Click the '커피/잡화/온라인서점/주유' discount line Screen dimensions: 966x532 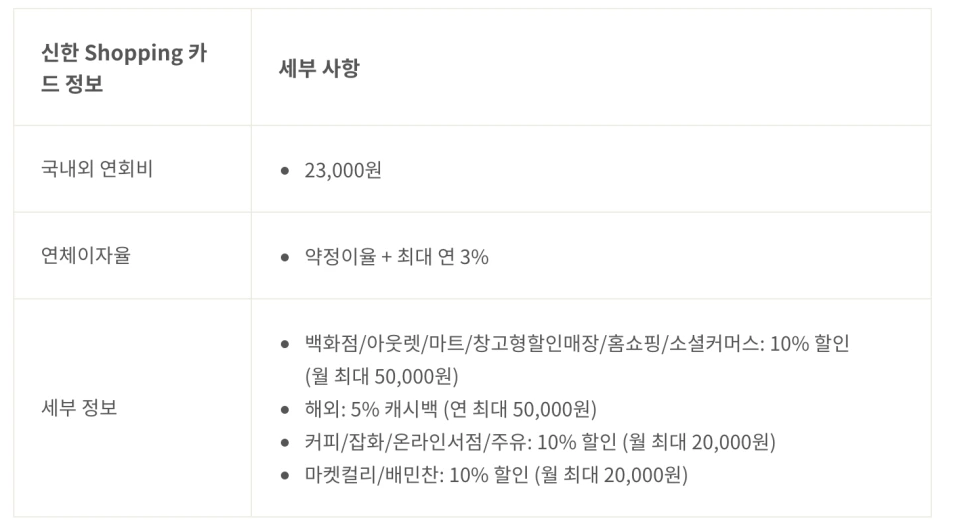click(x=540, y=441)
